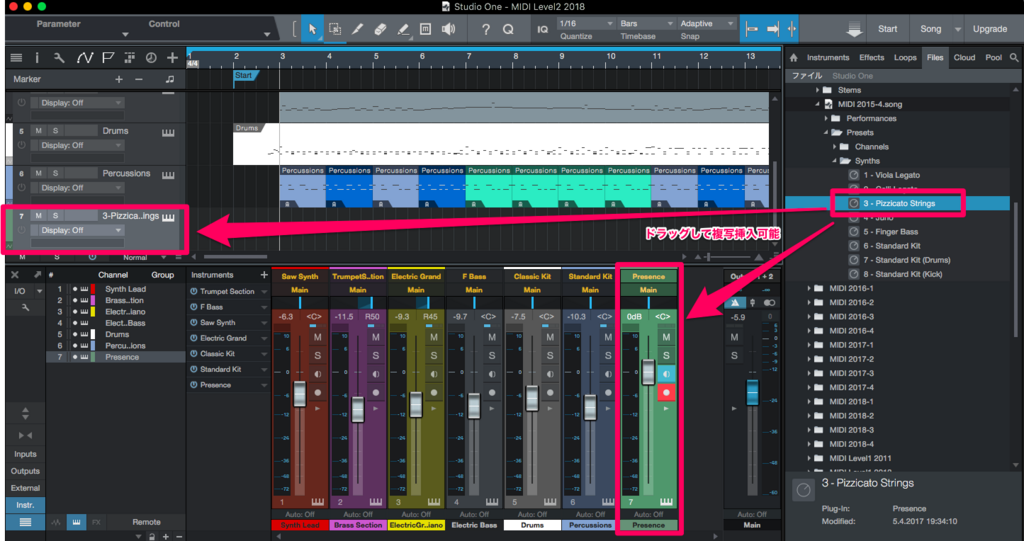Mute the Saw Synth mixer channel
Screen dimensions: 1024x541
(318, 337)
